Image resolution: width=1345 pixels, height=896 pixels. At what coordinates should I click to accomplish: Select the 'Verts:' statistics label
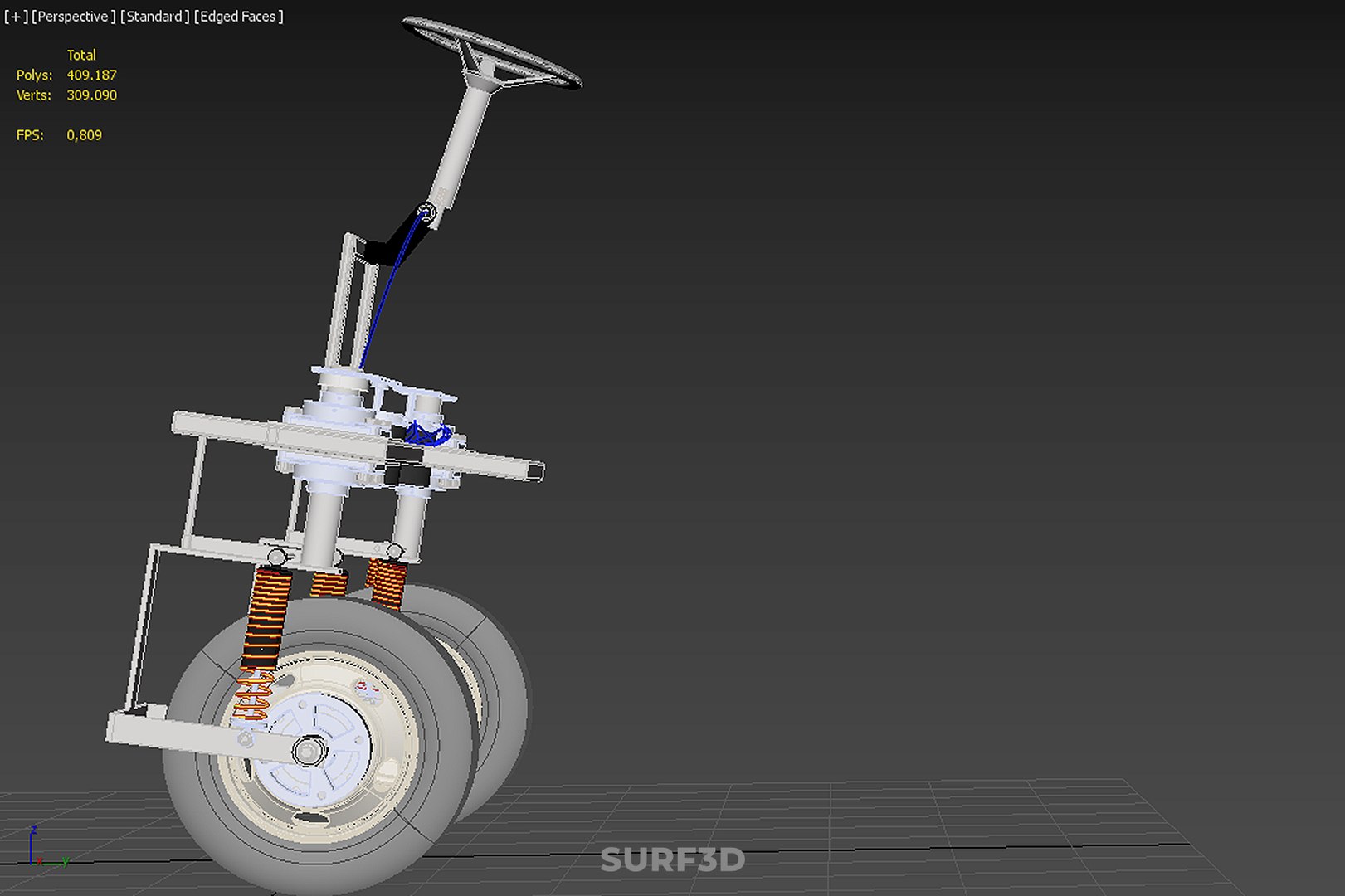point(34,95)
